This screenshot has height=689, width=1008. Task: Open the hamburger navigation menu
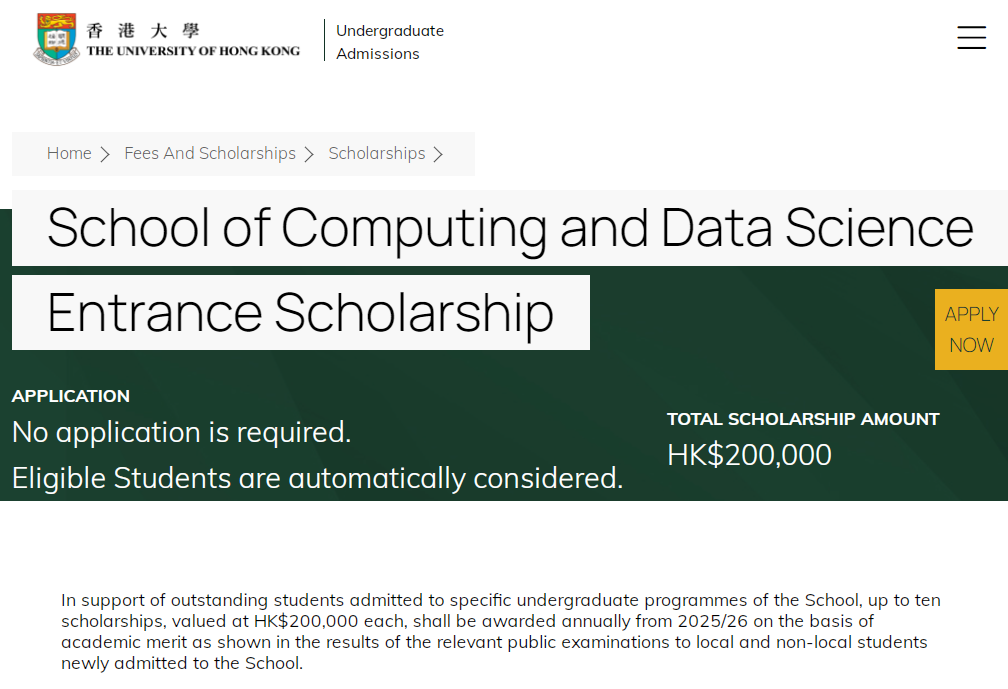click(x=971, y=37)
